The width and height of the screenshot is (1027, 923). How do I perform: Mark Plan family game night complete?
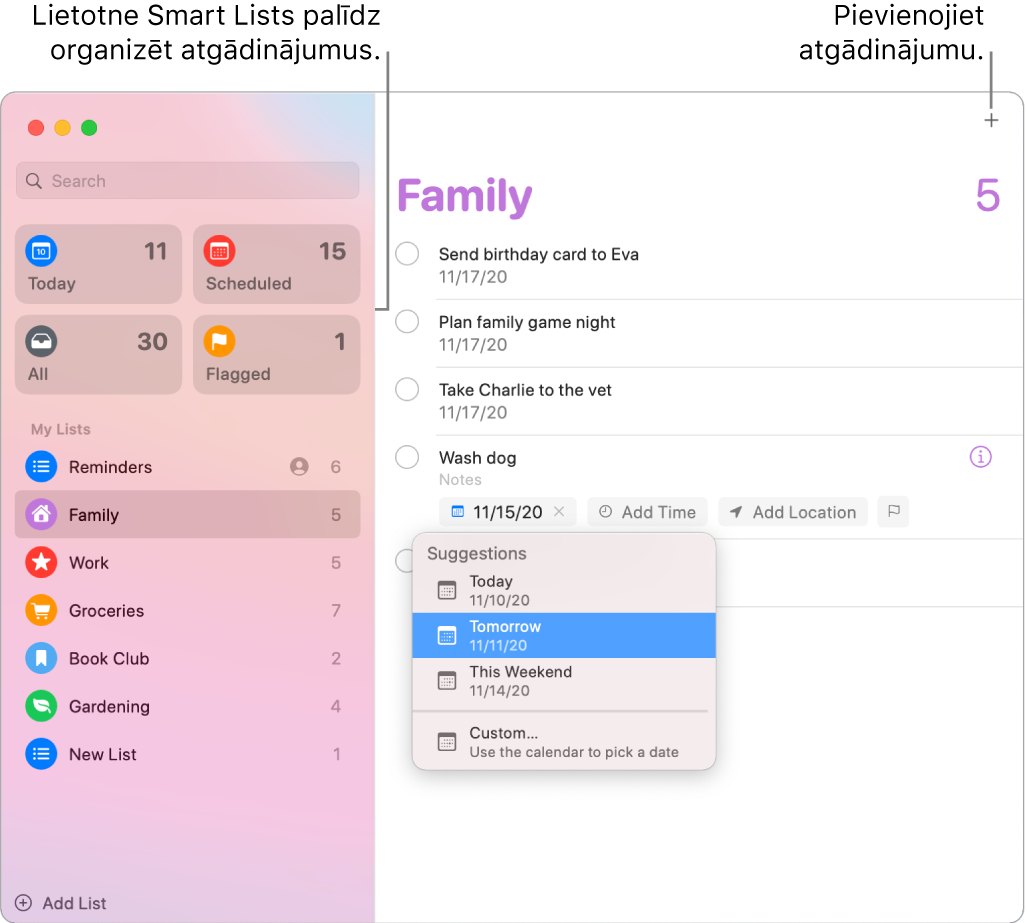coord(407,322)
